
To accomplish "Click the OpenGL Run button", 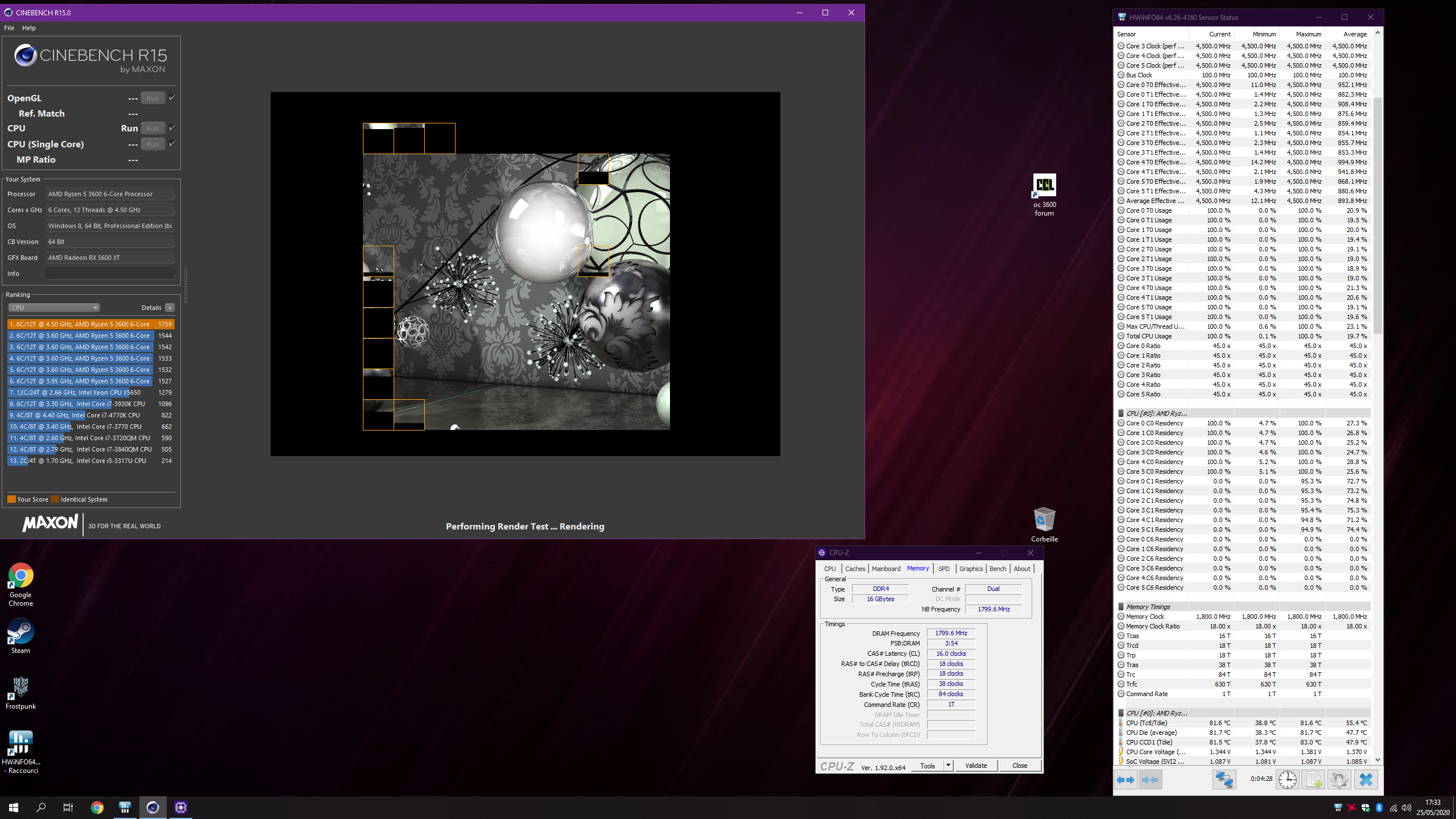I will pos(152,98).
